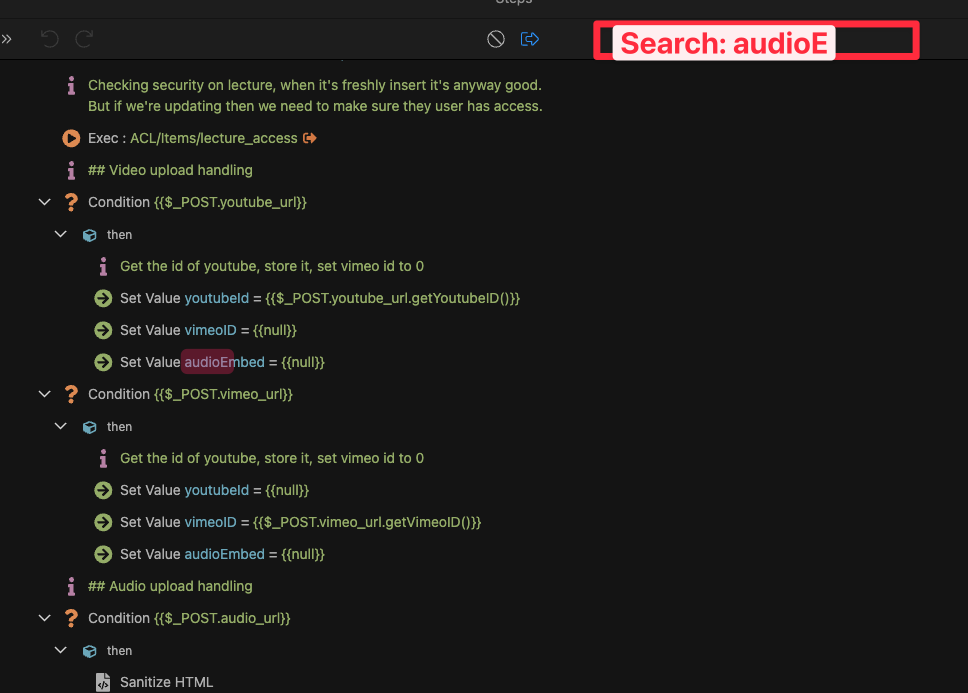Click the play icon on Exec ACL/Items/lecture_access
Screen dimensions: 968x693
tap(71, 138)
